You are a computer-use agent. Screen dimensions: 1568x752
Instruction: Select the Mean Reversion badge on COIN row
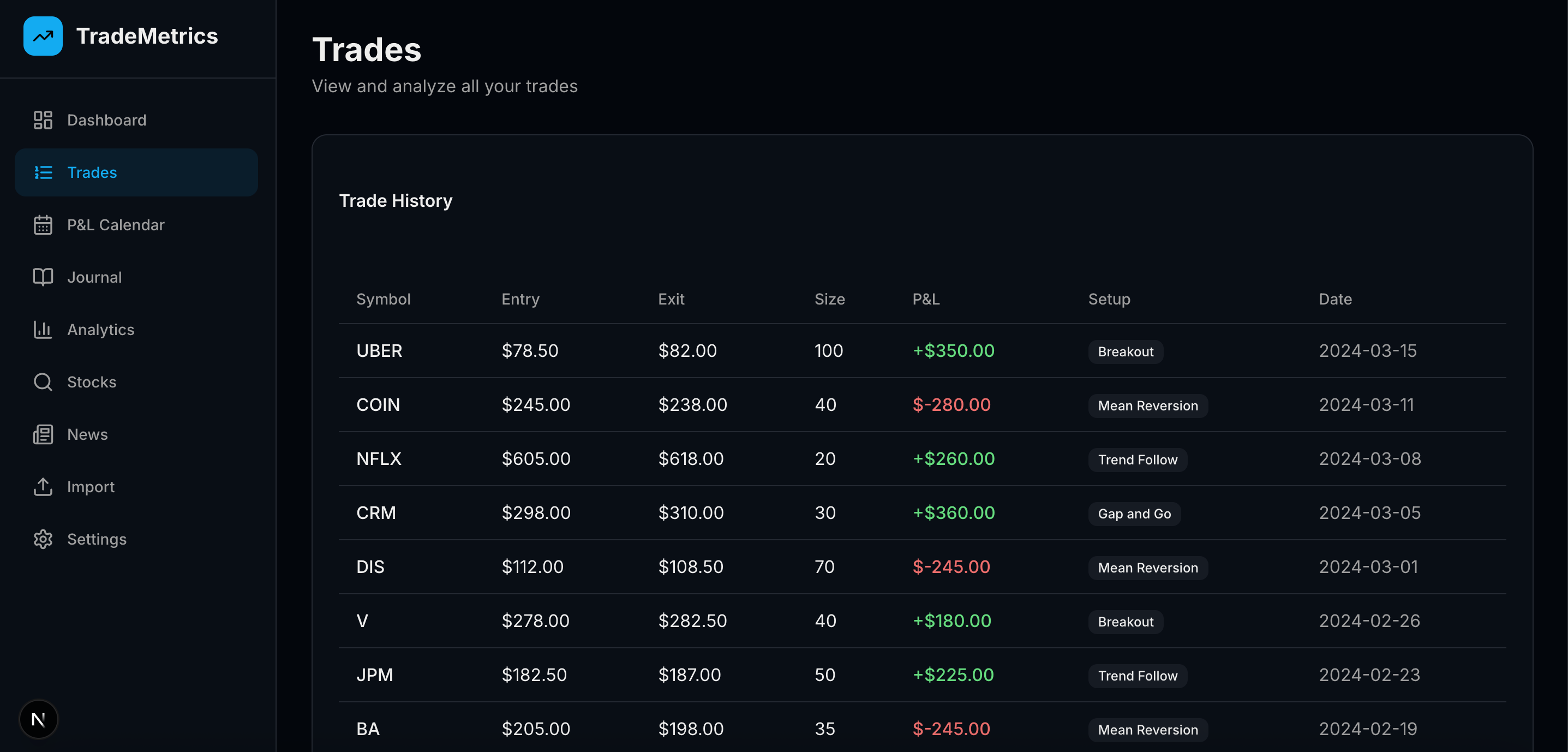pos(1147,405)
